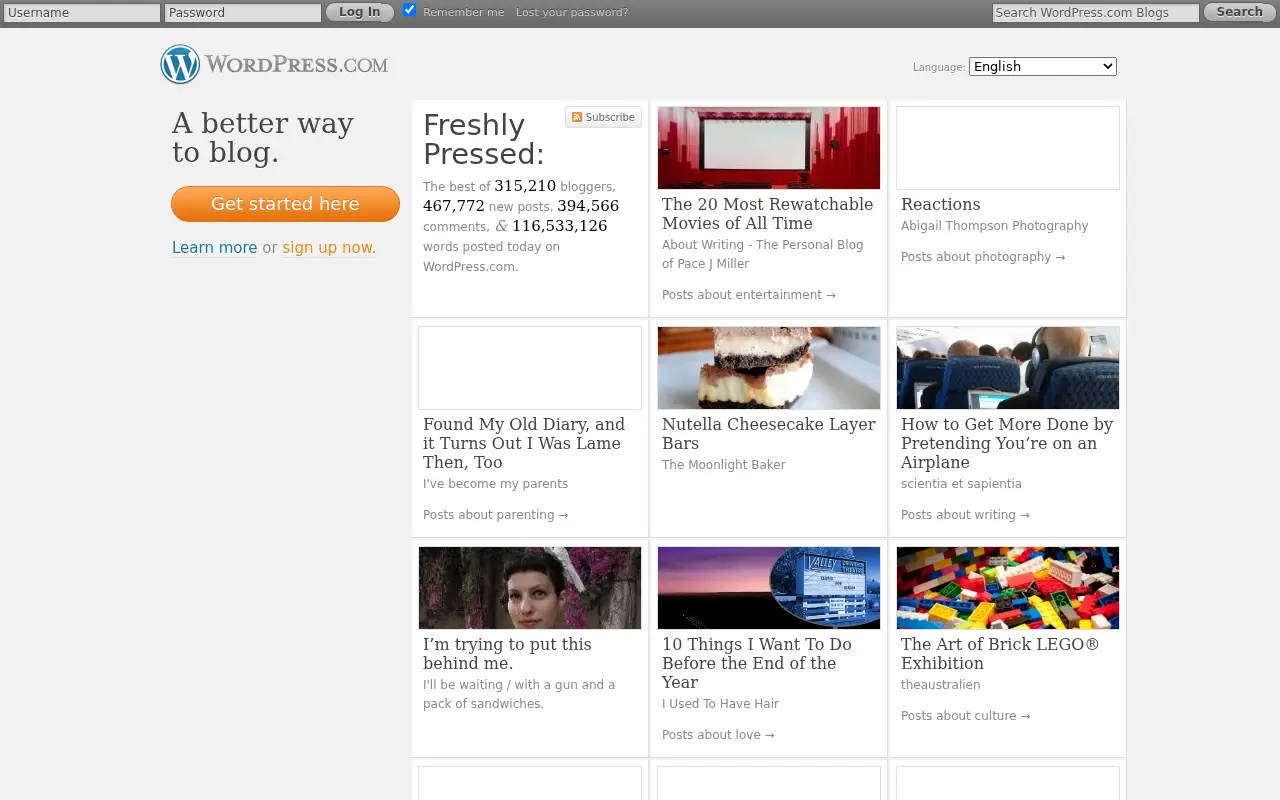Click the Password field
Screen dimensions: 1280x800
pos(243,13)
